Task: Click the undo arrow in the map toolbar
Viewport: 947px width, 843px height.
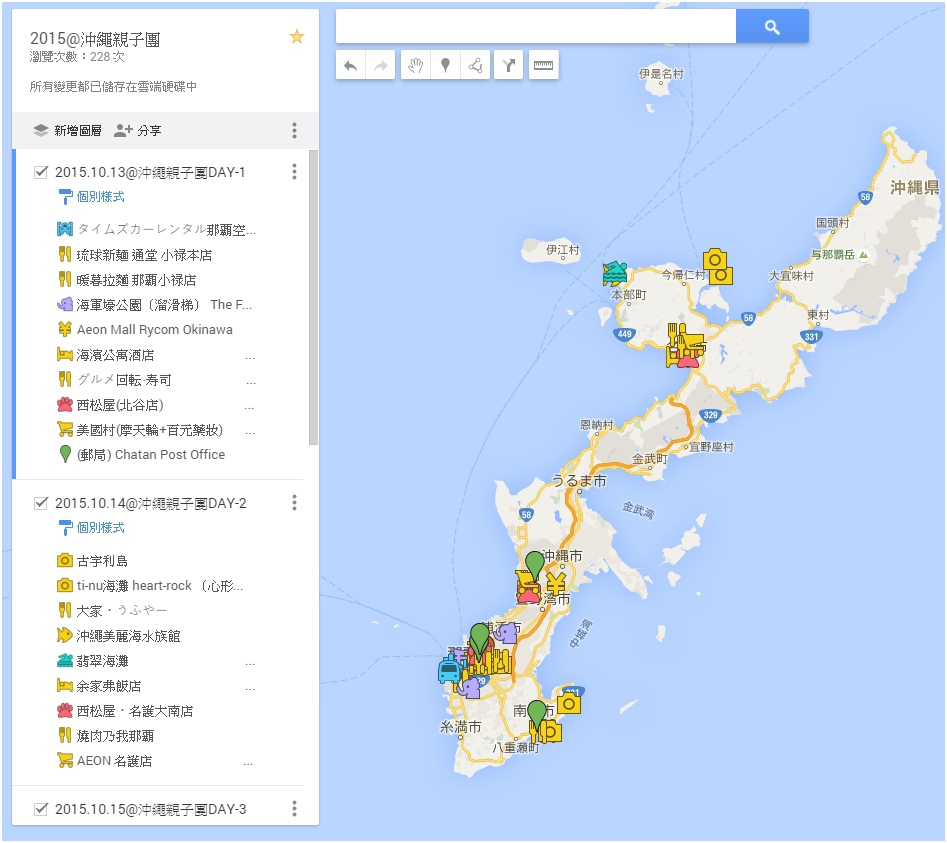Action: click(x=350, y=65)
